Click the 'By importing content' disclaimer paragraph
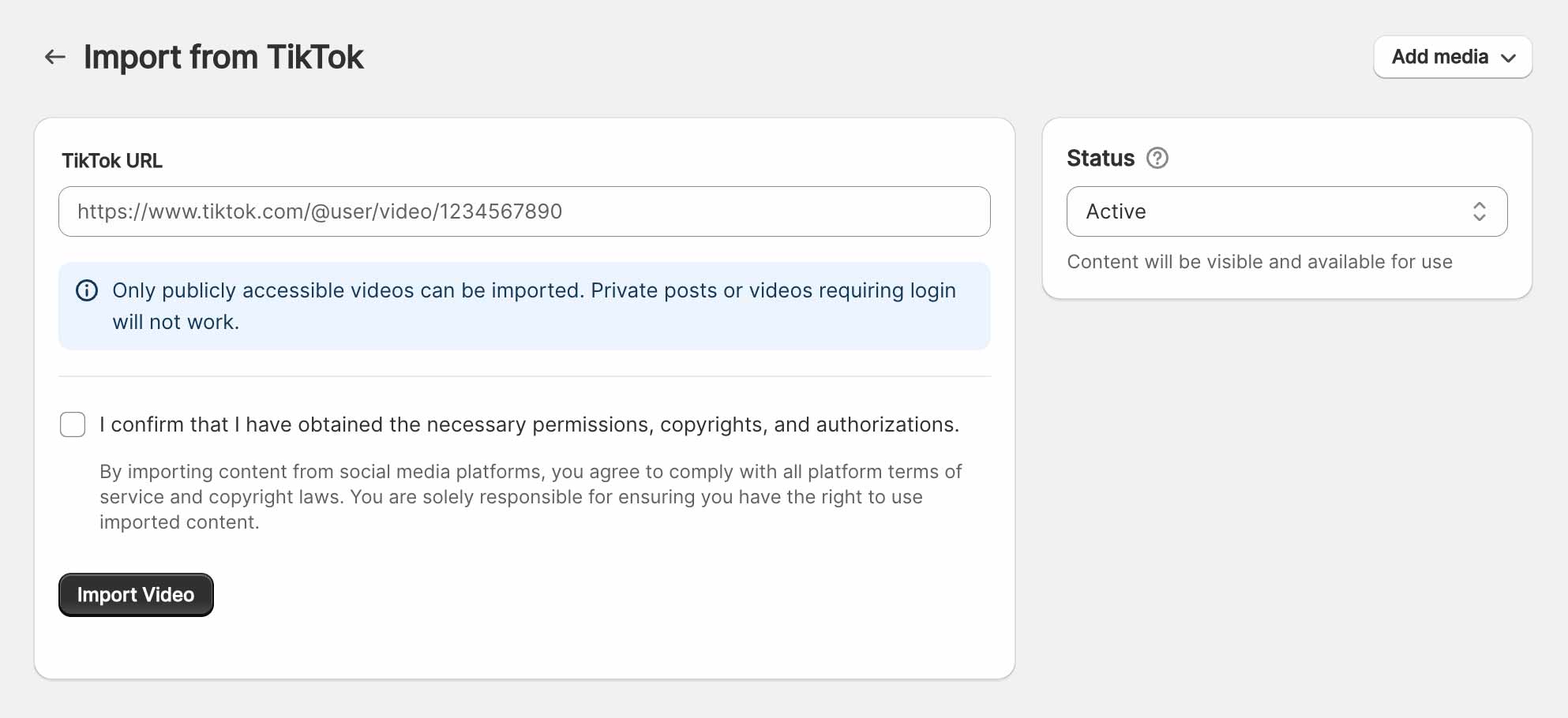Image resolution: width=1568 pixels, height=718 pixels. click(x=531, y=497)
